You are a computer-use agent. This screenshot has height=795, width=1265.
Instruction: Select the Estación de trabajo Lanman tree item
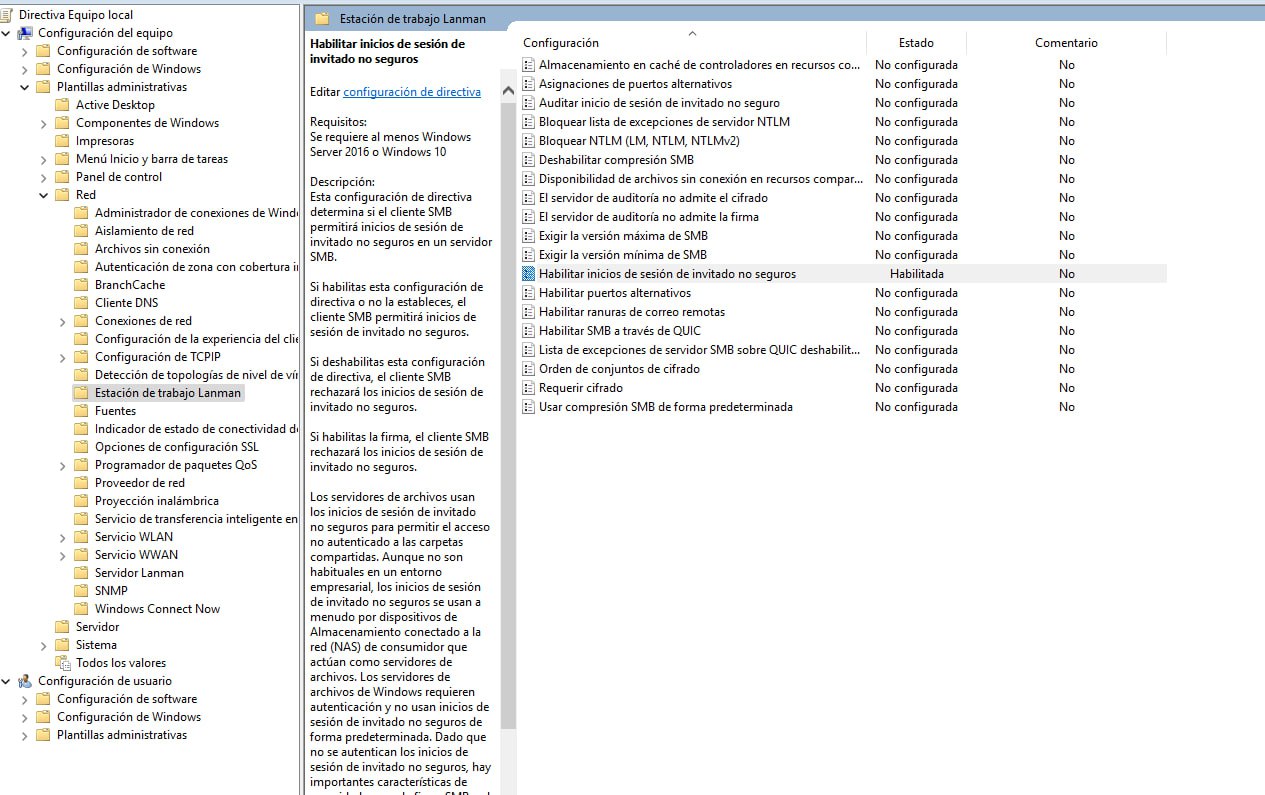(x=168, y=393)
